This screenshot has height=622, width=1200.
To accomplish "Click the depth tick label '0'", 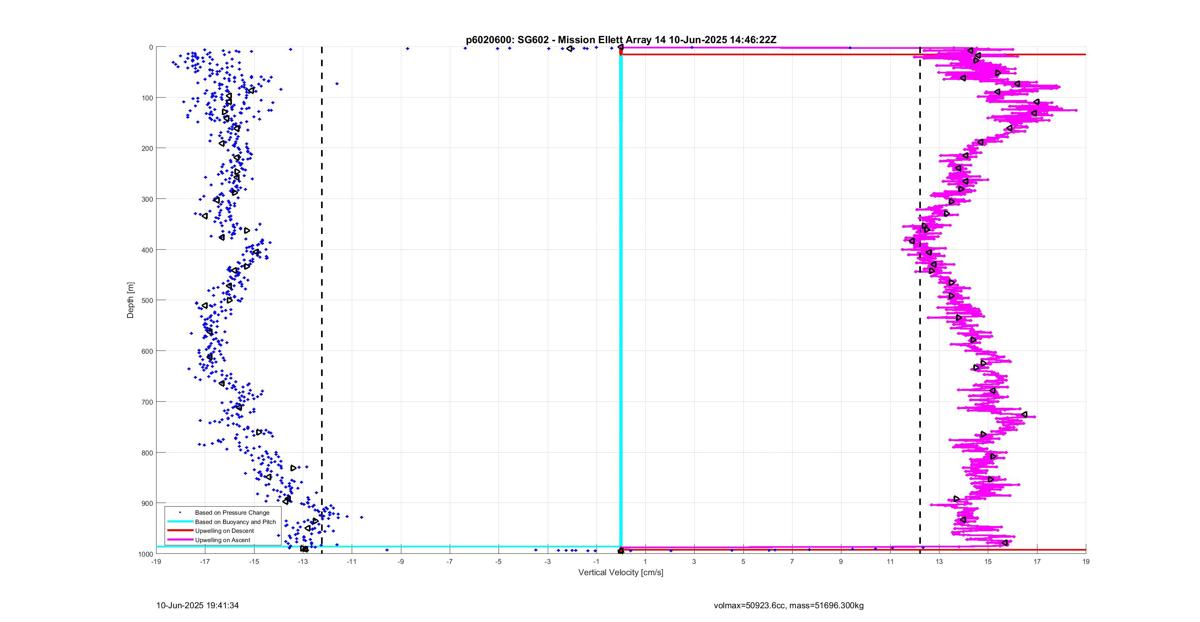I will [150, 47].
